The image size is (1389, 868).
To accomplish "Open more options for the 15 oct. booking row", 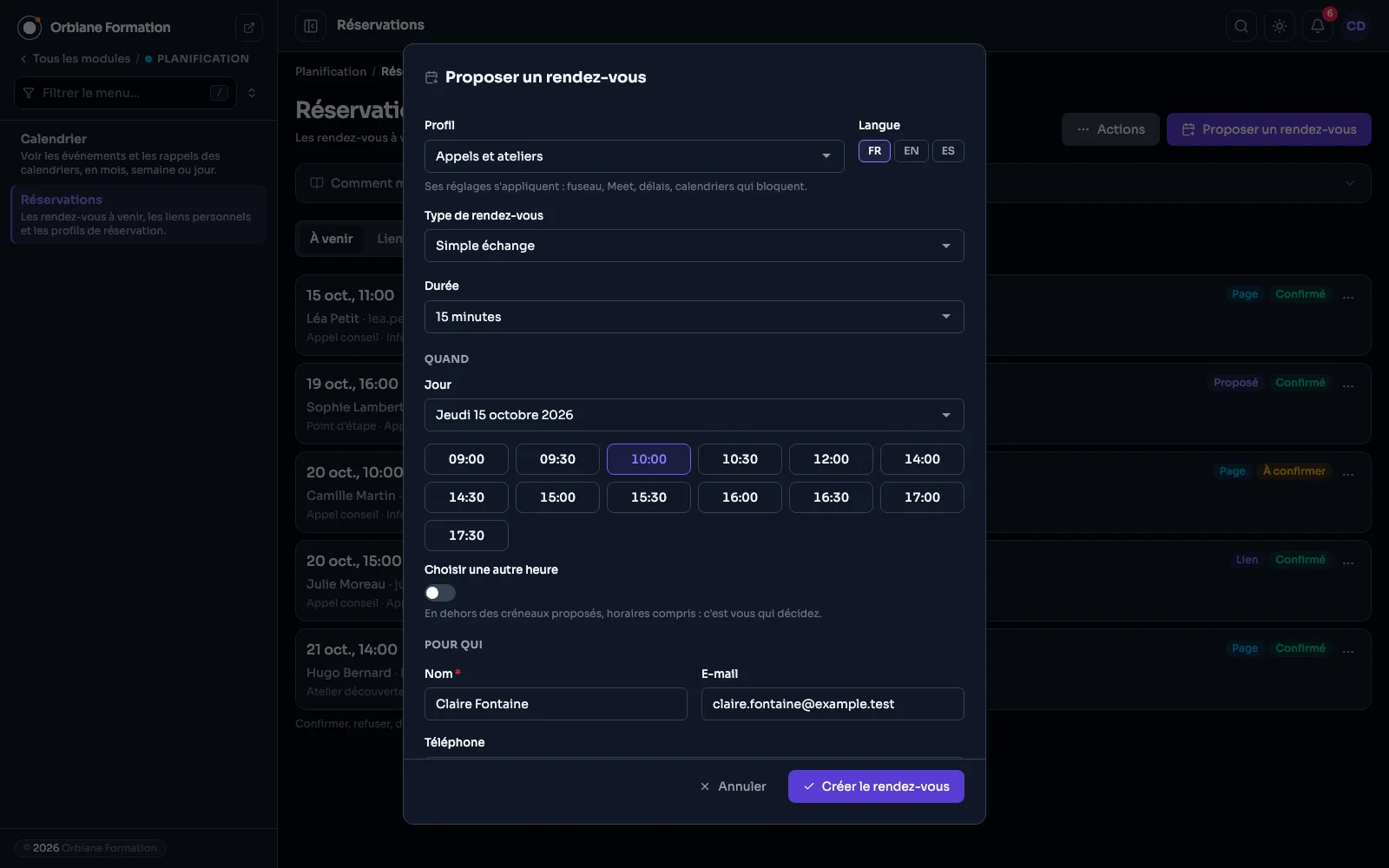I will click(1348, 298).
